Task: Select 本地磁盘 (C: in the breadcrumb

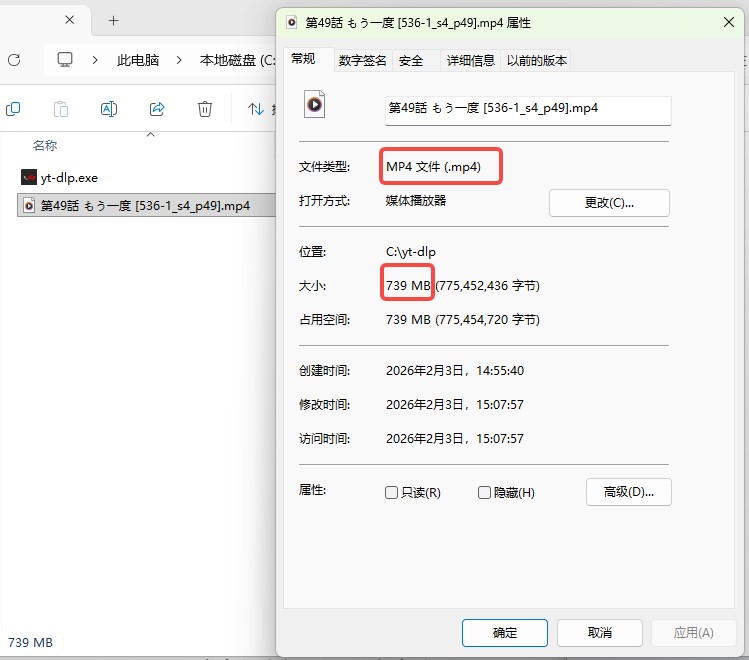Action: (x=237, y=60)
